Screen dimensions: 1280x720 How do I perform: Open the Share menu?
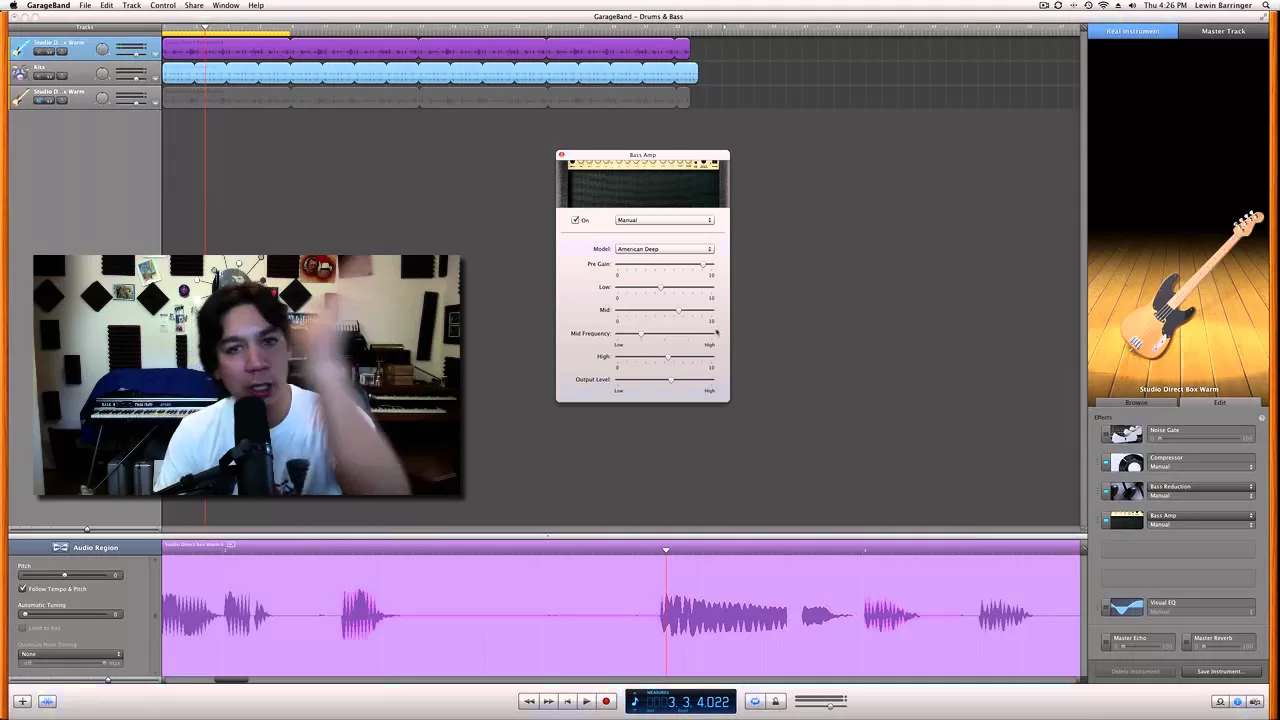194,5
